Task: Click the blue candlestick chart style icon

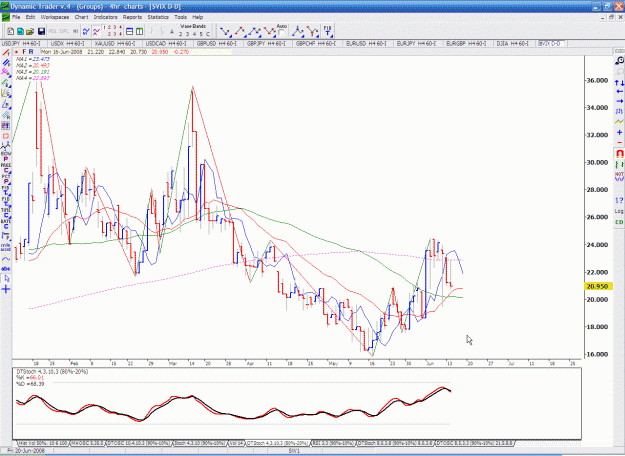Action: tap(86, 31)
